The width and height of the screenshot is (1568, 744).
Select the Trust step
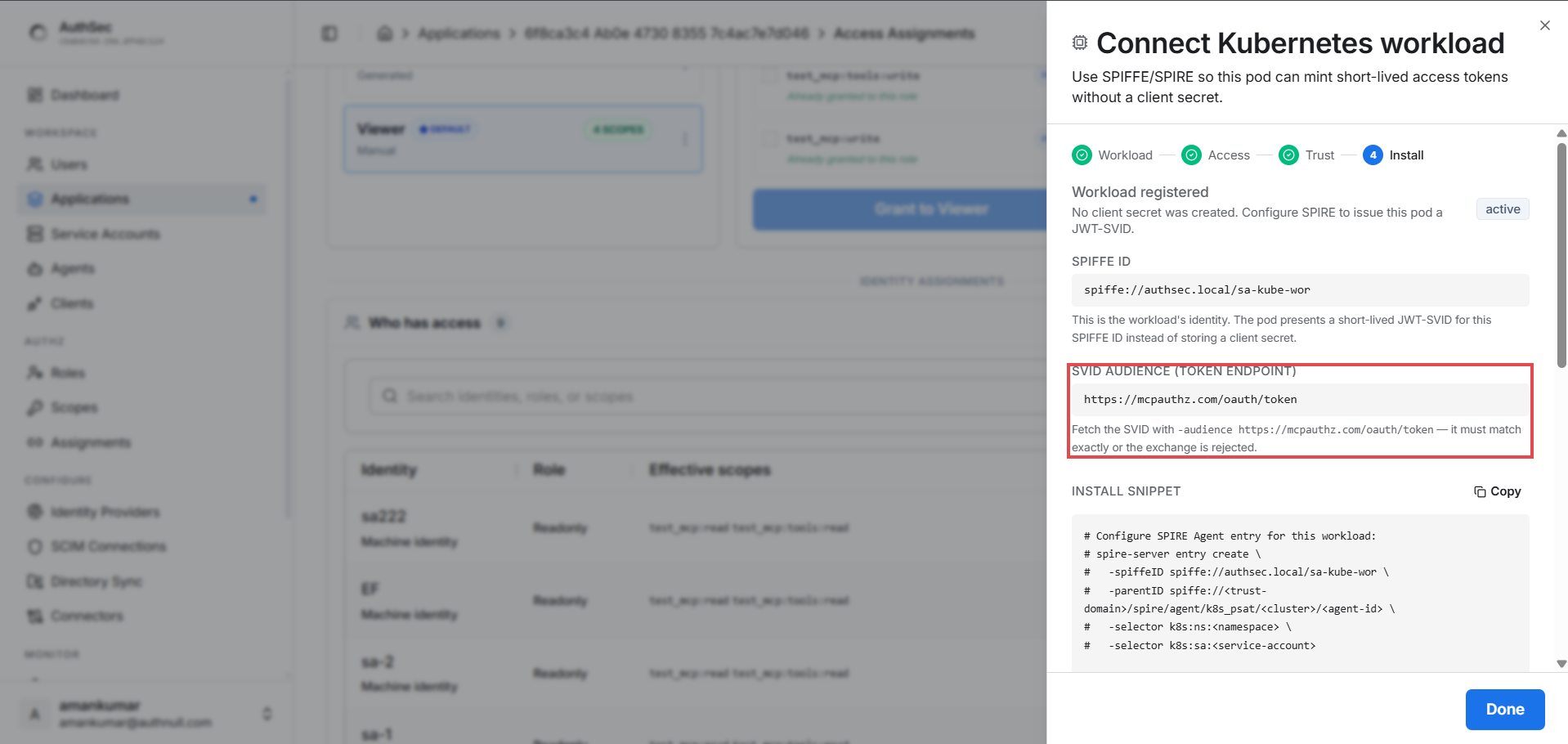pos(1306,155)
